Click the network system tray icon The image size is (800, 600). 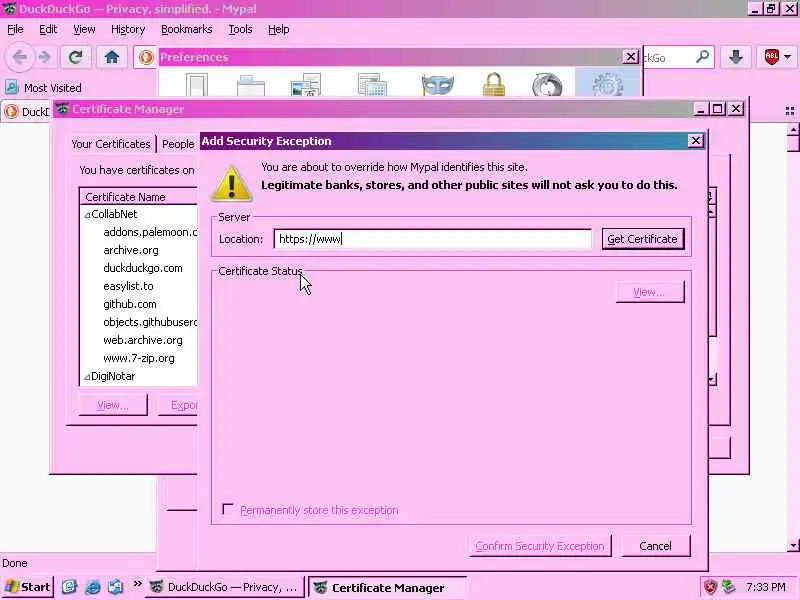point(728,587)
